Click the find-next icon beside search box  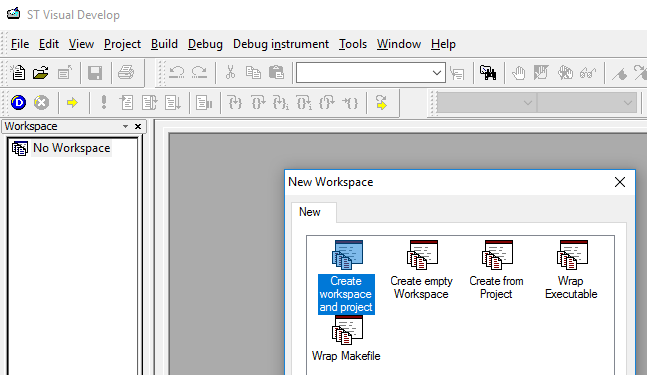[457, 73]
